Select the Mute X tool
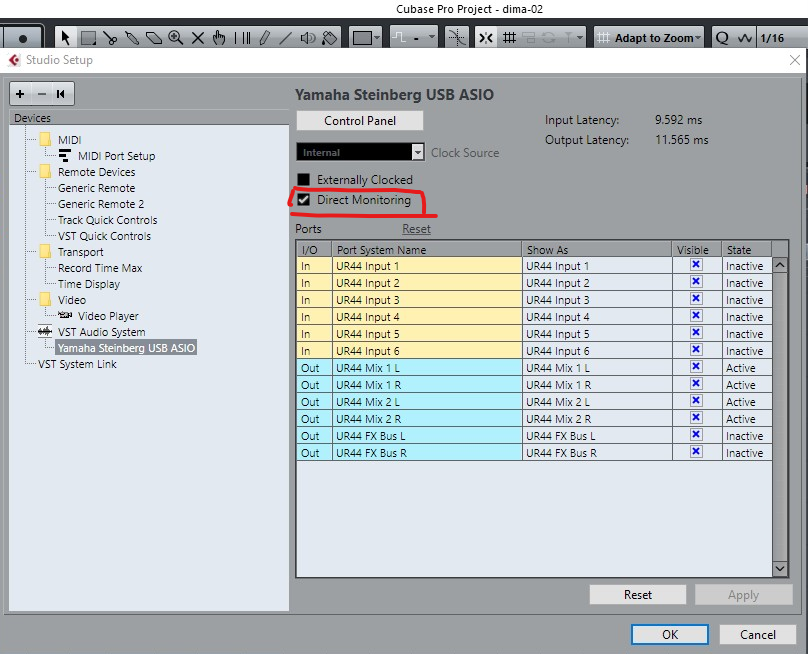The height and width of the screenshot is (654, 808). [198, 38]
